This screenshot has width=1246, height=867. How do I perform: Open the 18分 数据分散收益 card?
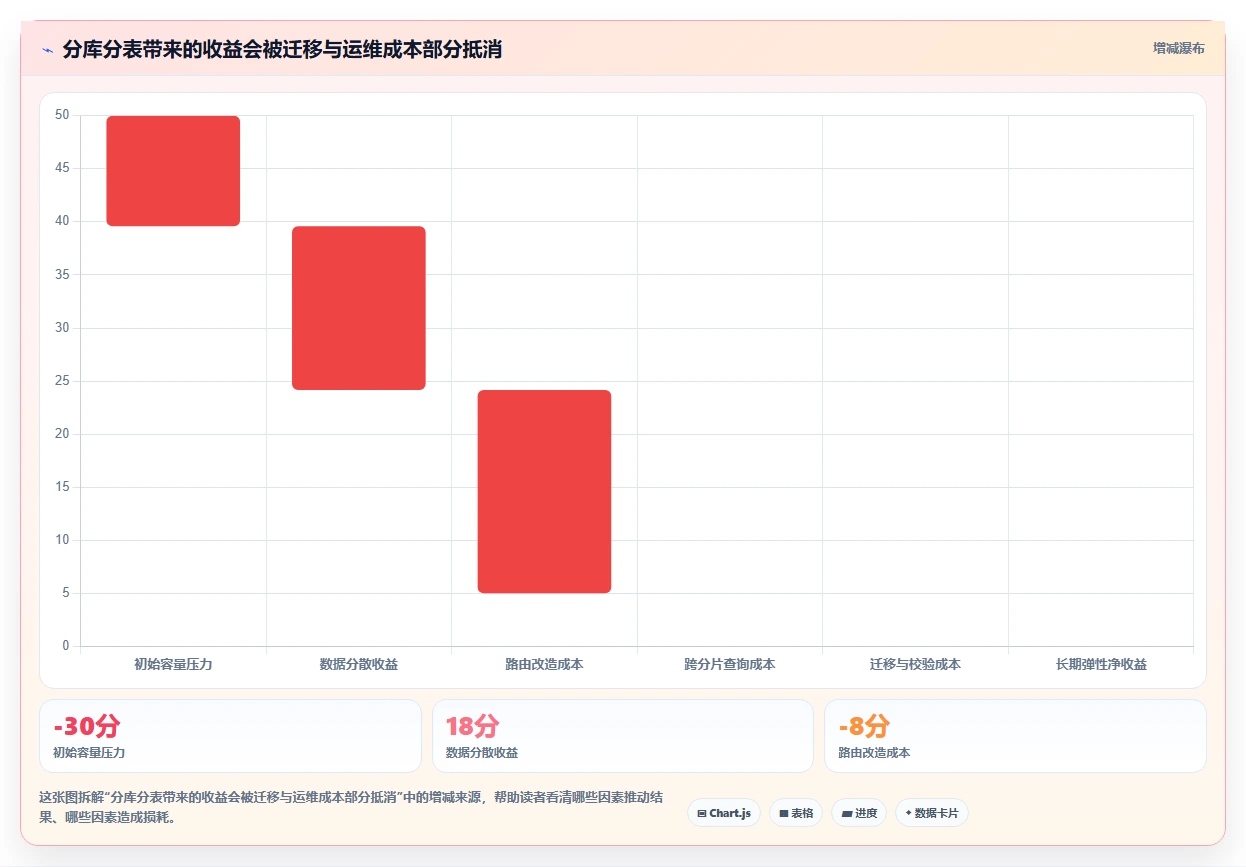click(x=623, y=736)
